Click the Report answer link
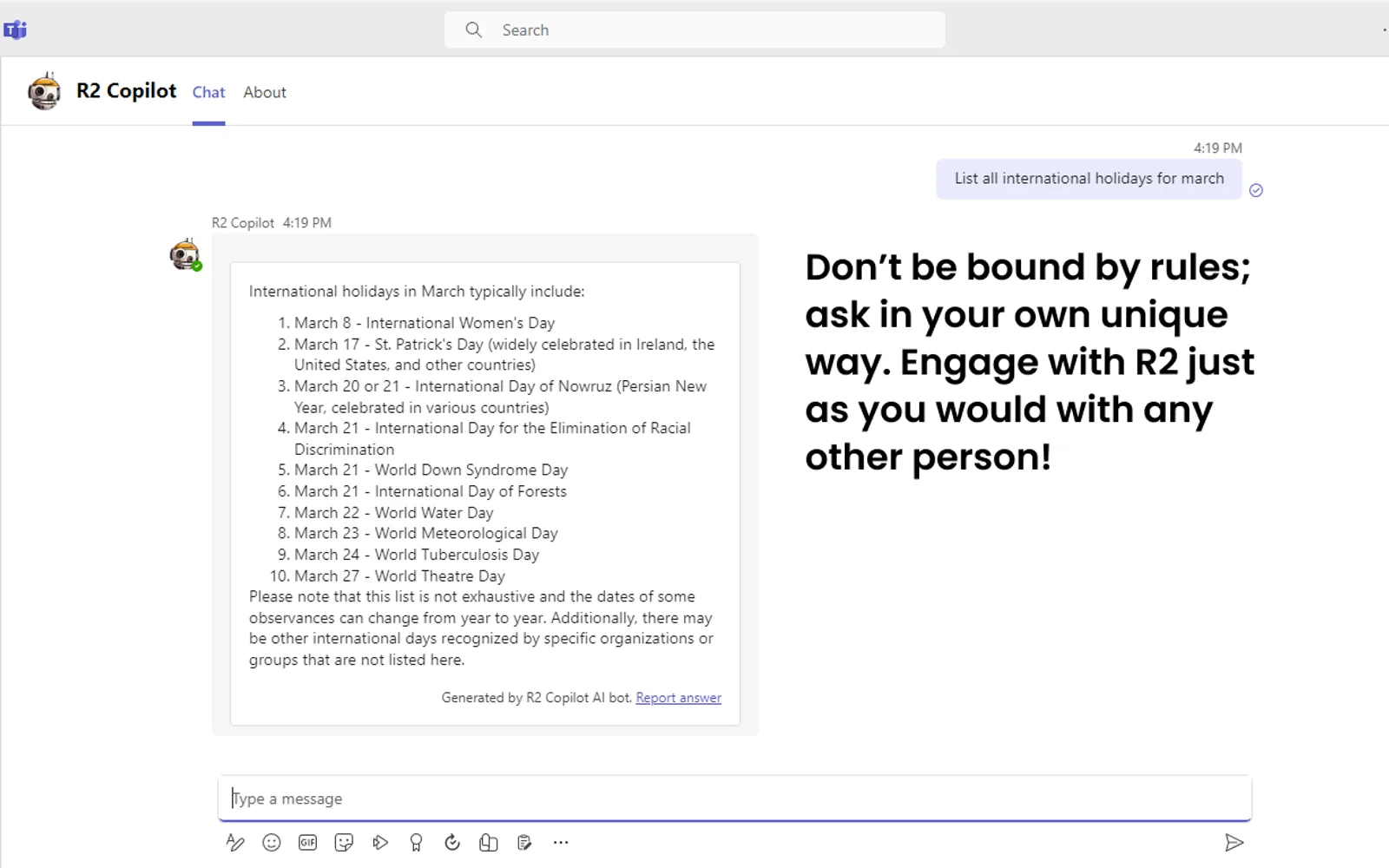 coord(679,698)
